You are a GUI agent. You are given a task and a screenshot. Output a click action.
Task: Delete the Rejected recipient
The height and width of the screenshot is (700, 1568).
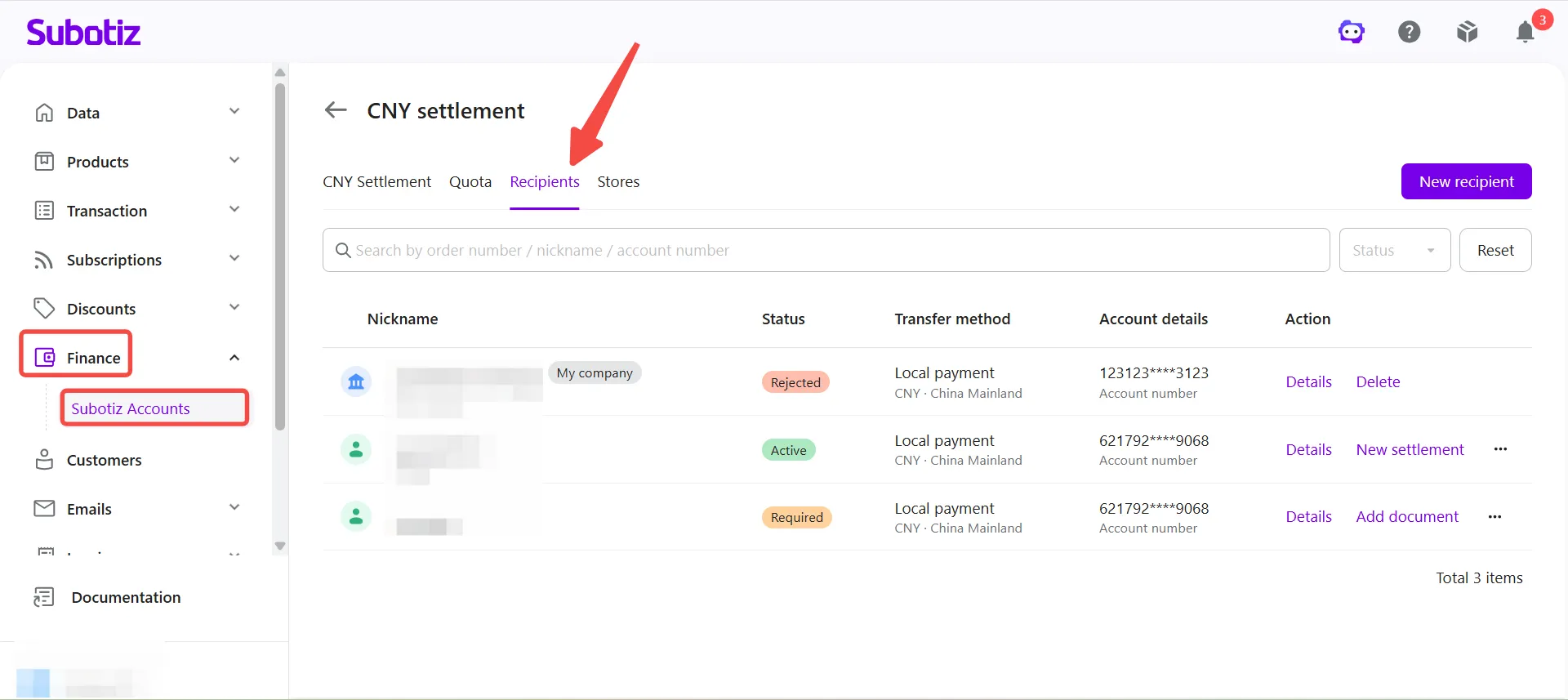pyautogui.click(x=1378, y=381)
